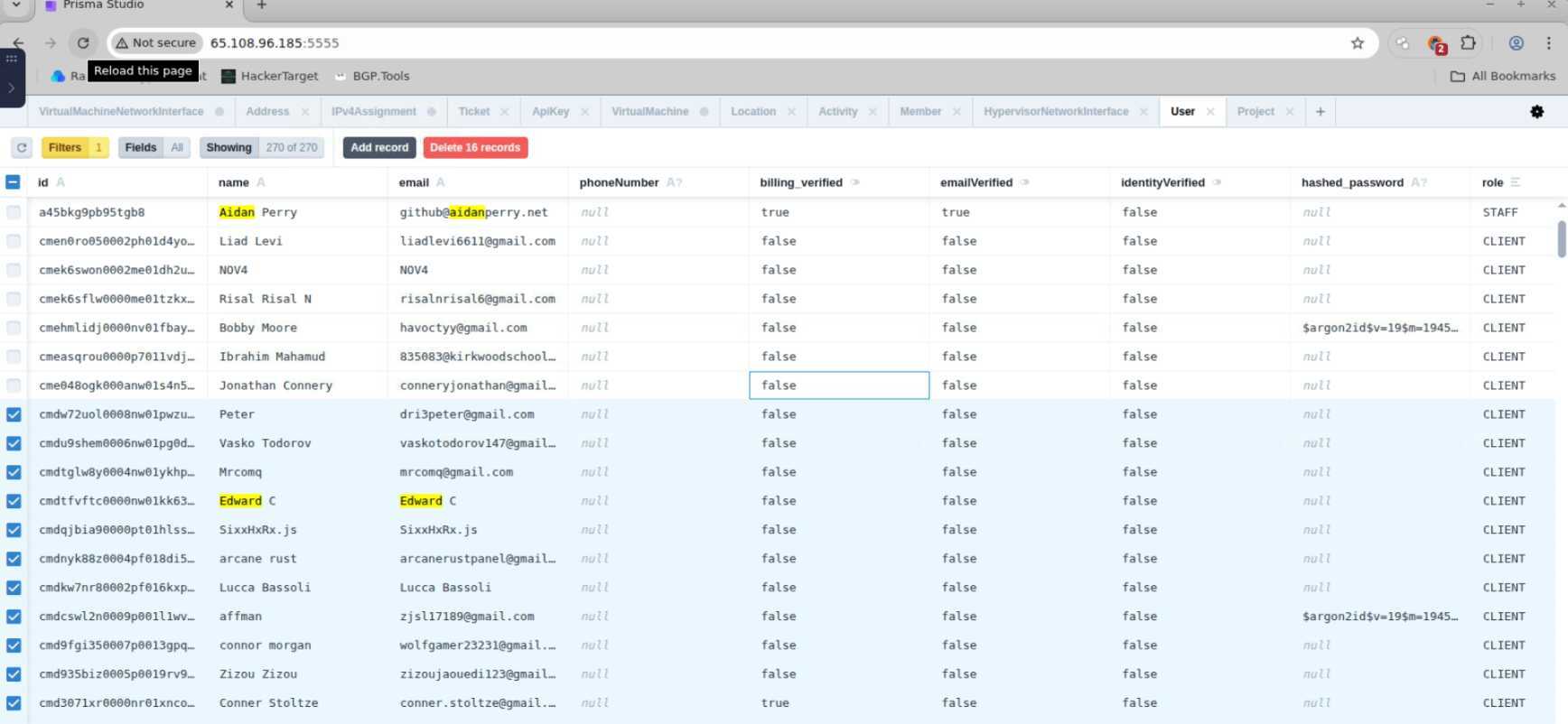This screenshot has width=1568, height=724.
Task: Open Prisma Studio settings gear
Action: coord(1536,112)
